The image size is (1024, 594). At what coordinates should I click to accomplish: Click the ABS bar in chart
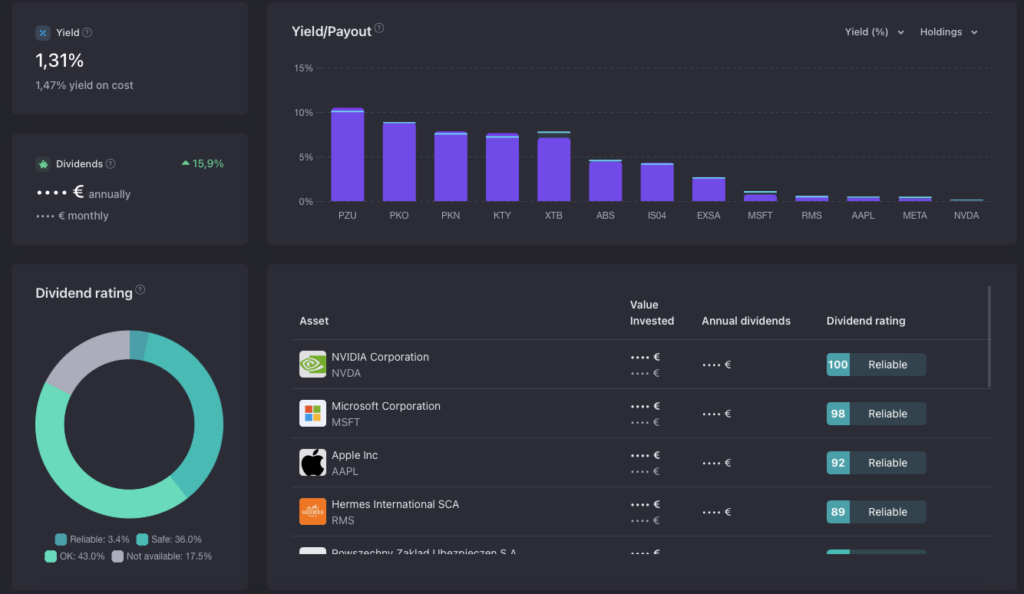pos(605,181)
